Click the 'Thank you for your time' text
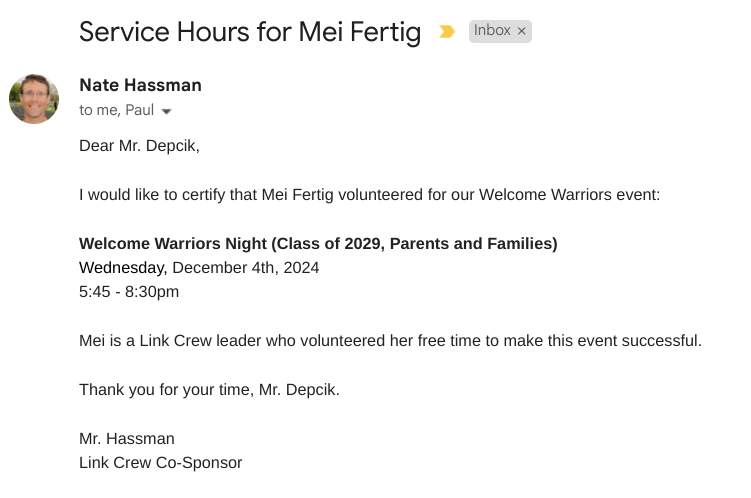This screenshot has width=751, height=498. [x=164, y=390]
